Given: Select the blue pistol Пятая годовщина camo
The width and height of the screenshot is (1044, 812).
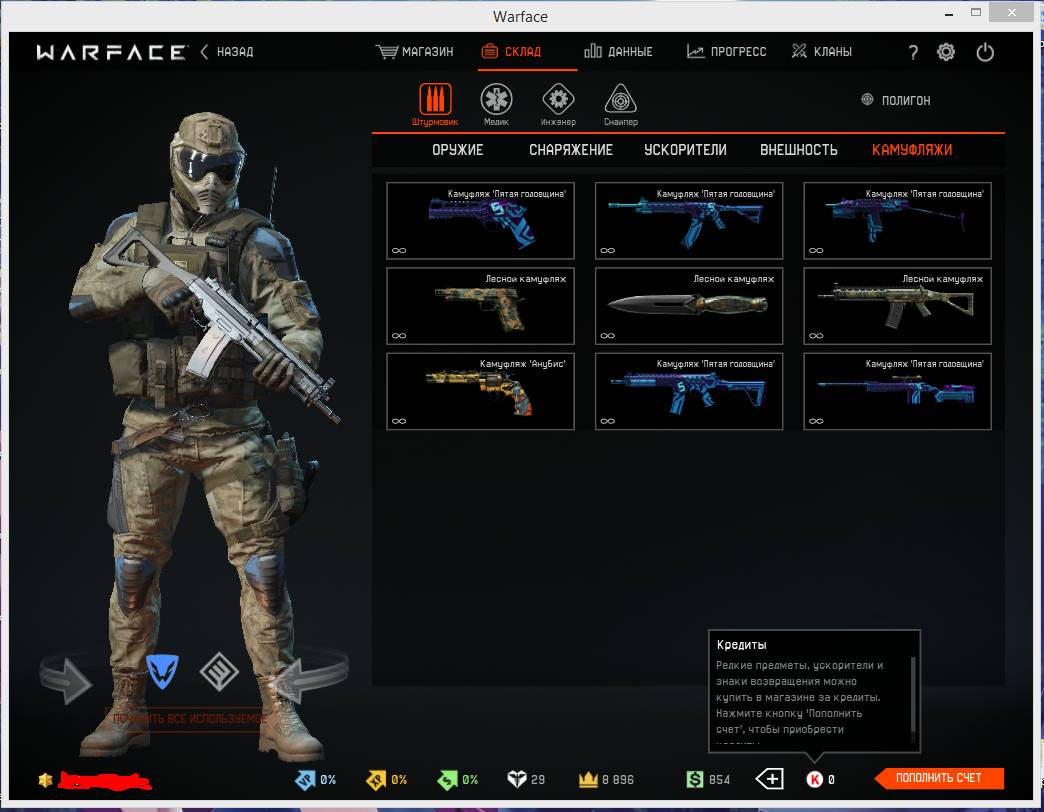Looking at the screenshot, I should click(x=480, y=220).
